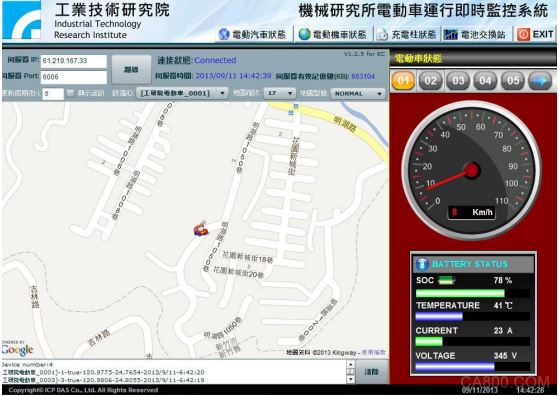
Task: Click the 花園新城街20巷 map label
Action: (x=238, y=272)
